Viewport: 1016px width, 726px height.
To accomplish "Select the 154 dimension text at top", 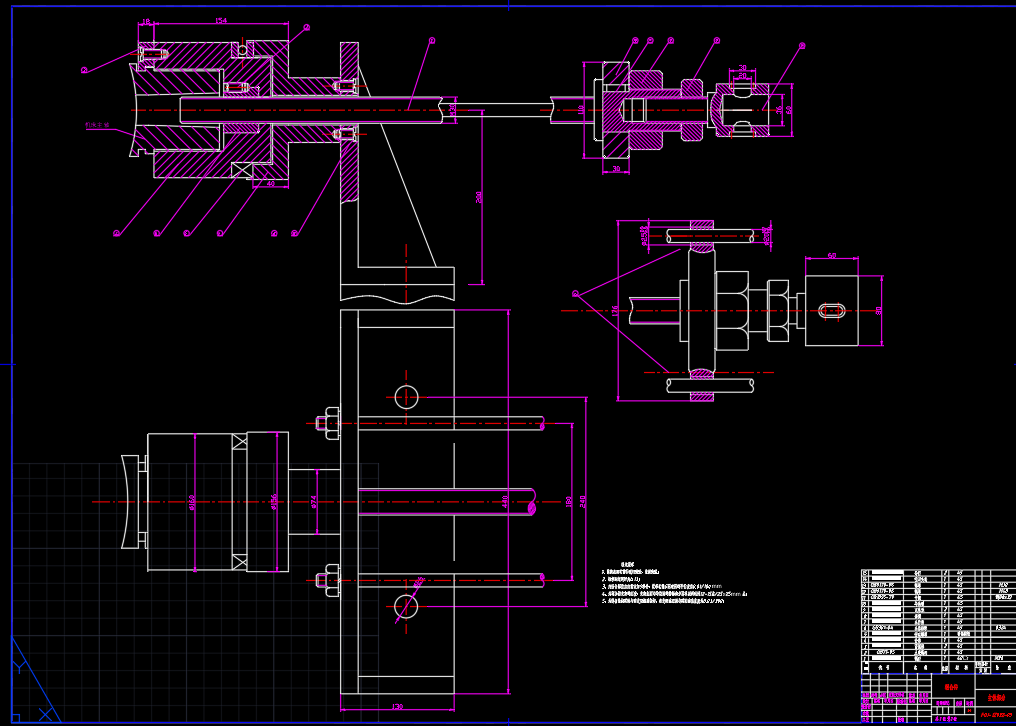I will [221, 21].
